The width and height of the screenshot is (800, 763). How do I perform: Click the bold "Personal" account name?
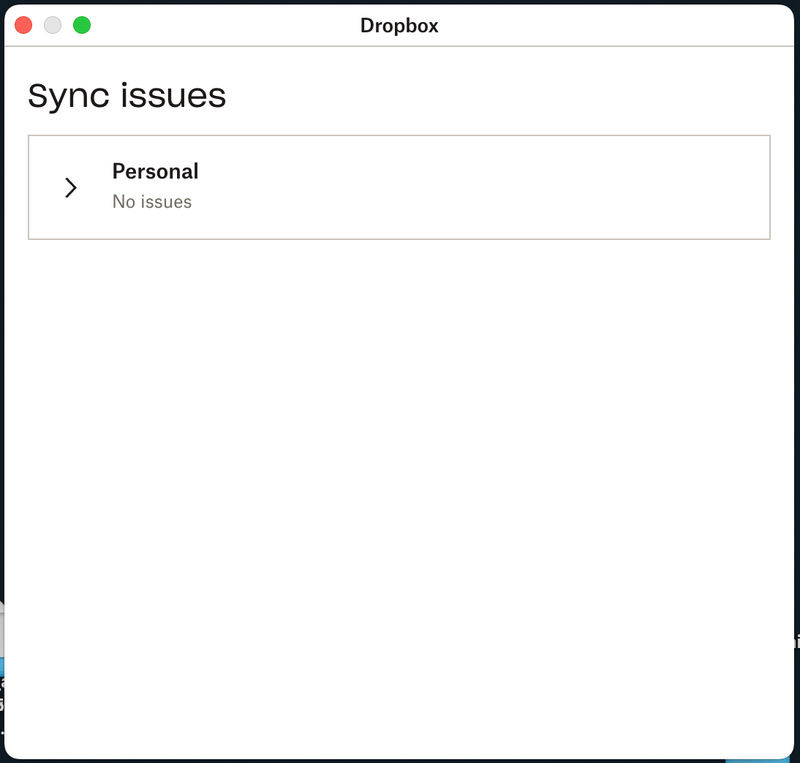[x=155, y=171]
